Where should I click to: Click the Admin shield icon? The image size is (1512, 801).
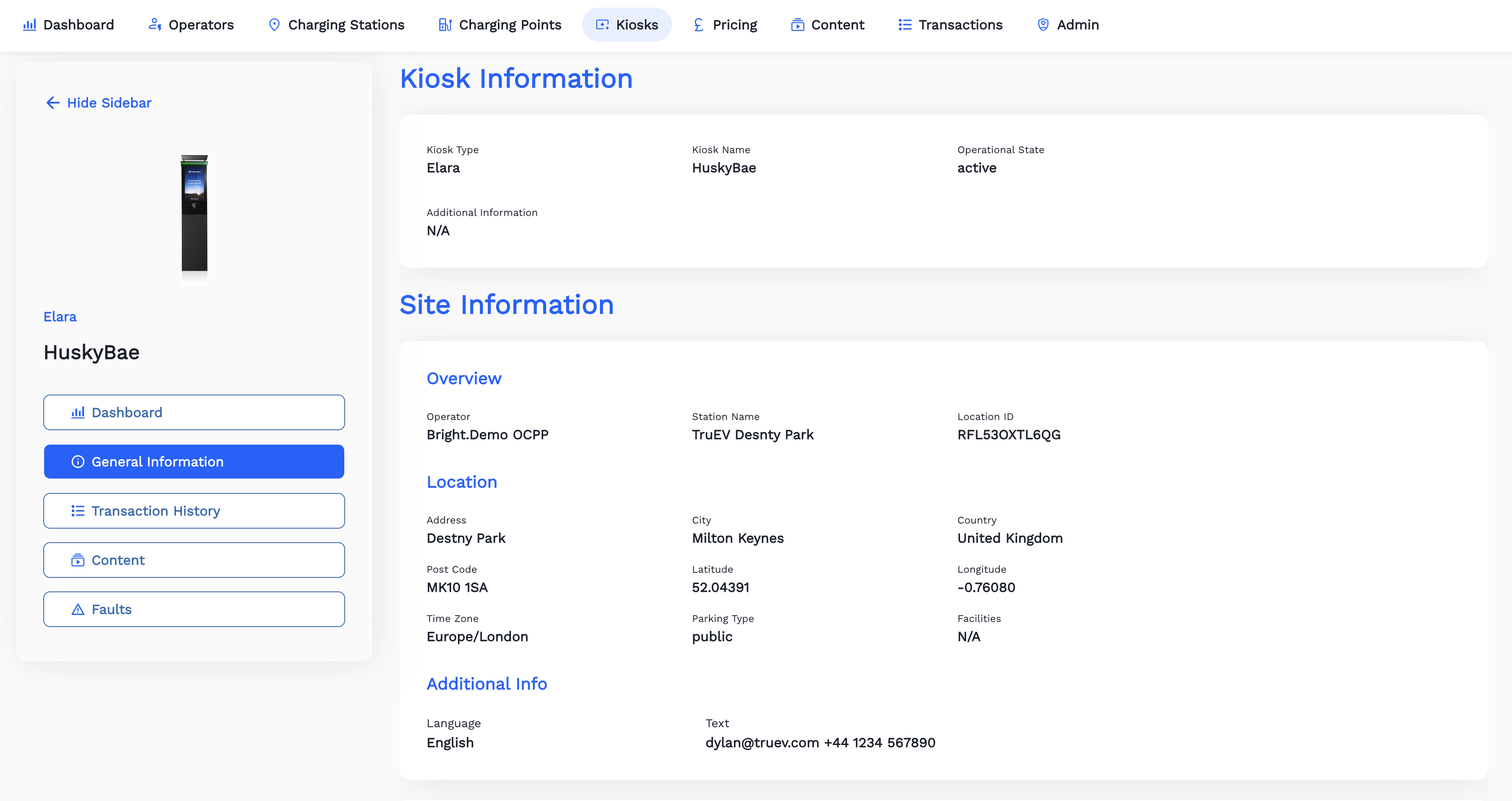click(x=1043, y=25)
